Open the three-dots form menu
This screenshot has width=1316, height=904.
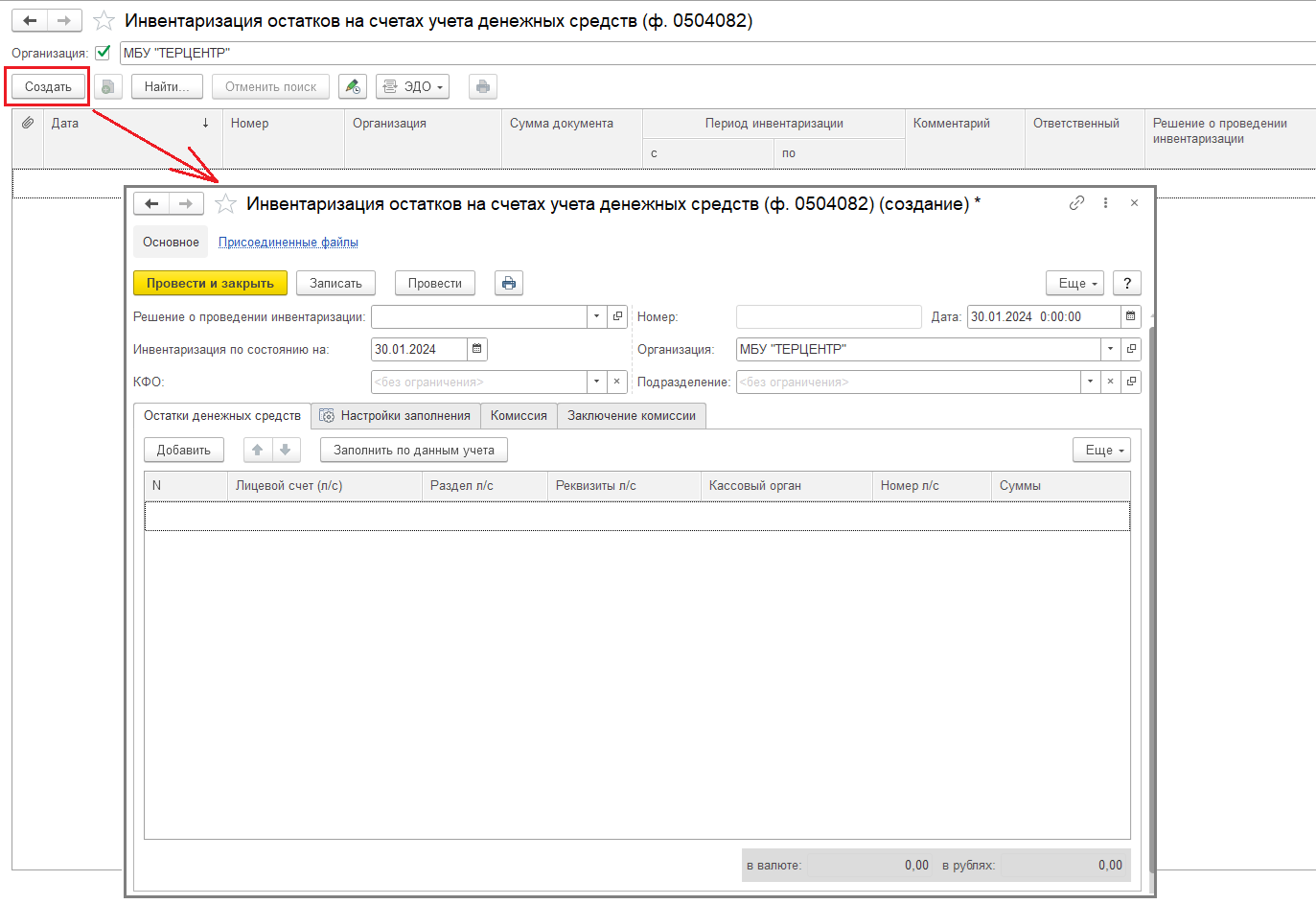(1105, 203)
